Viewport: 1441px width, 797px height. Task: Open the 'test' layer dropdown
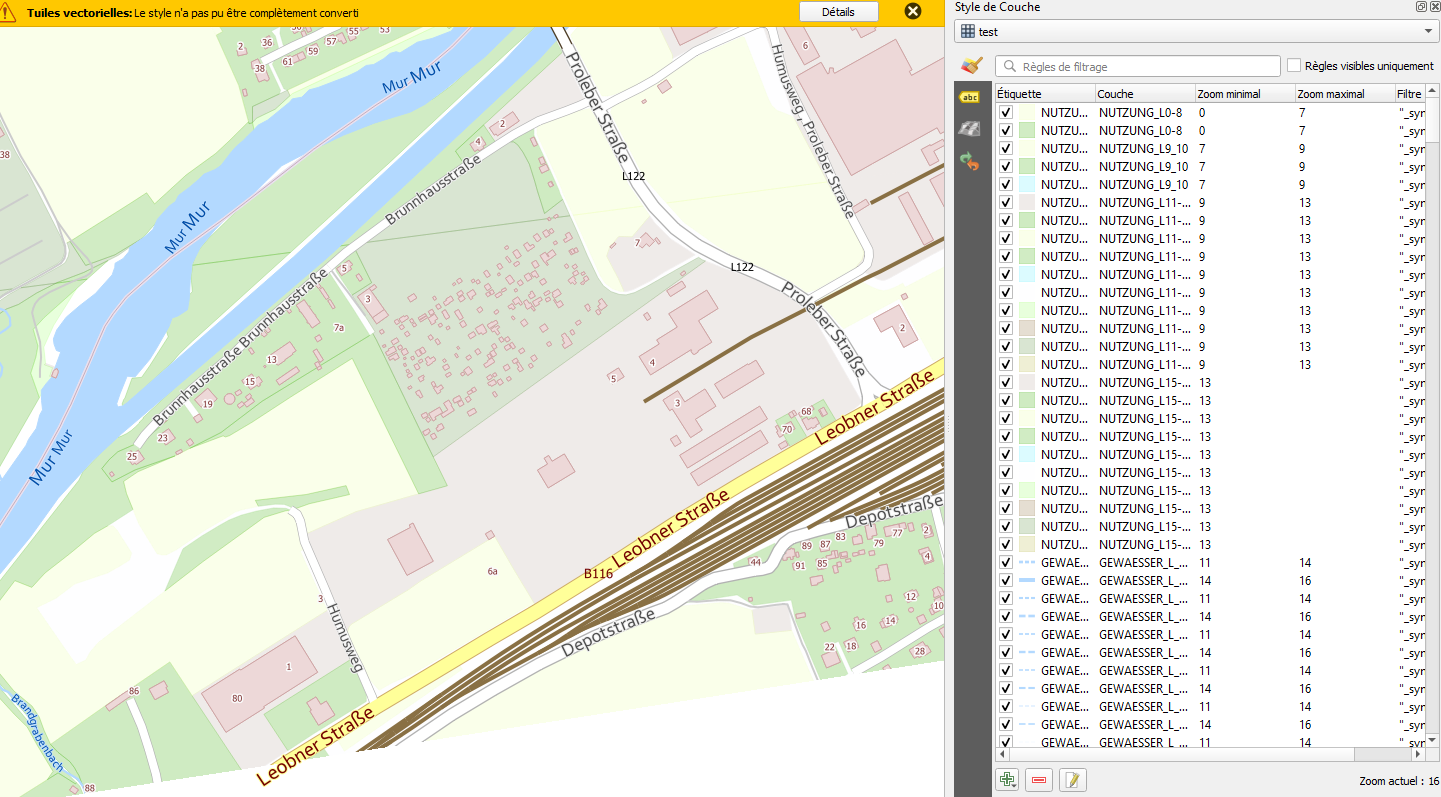click(x=1429, y=31)
